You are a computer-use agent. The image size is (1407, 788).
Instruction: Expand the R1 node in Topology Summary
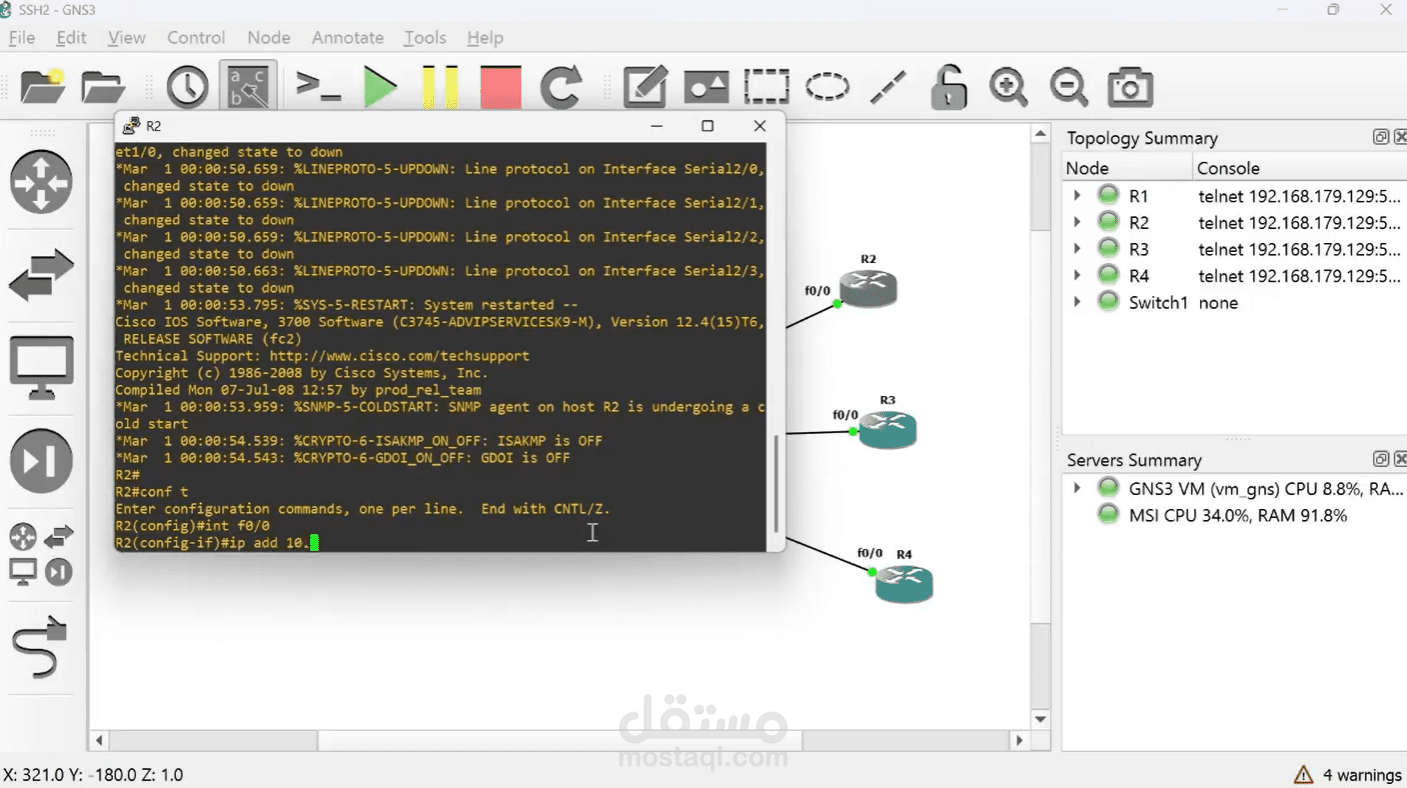(1077, 195)
